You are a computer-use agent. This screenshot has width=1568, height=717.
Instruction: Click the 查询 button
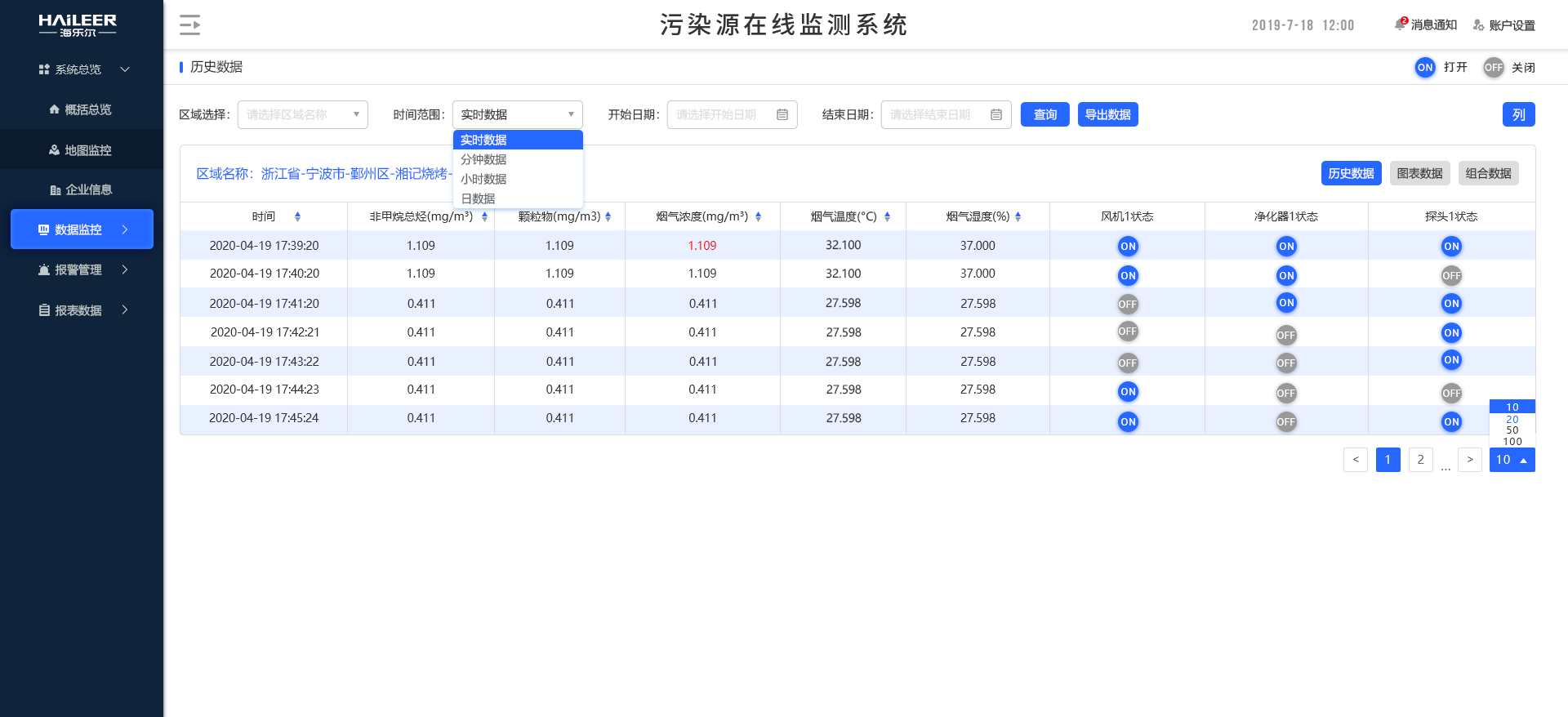pos(1045,114)
